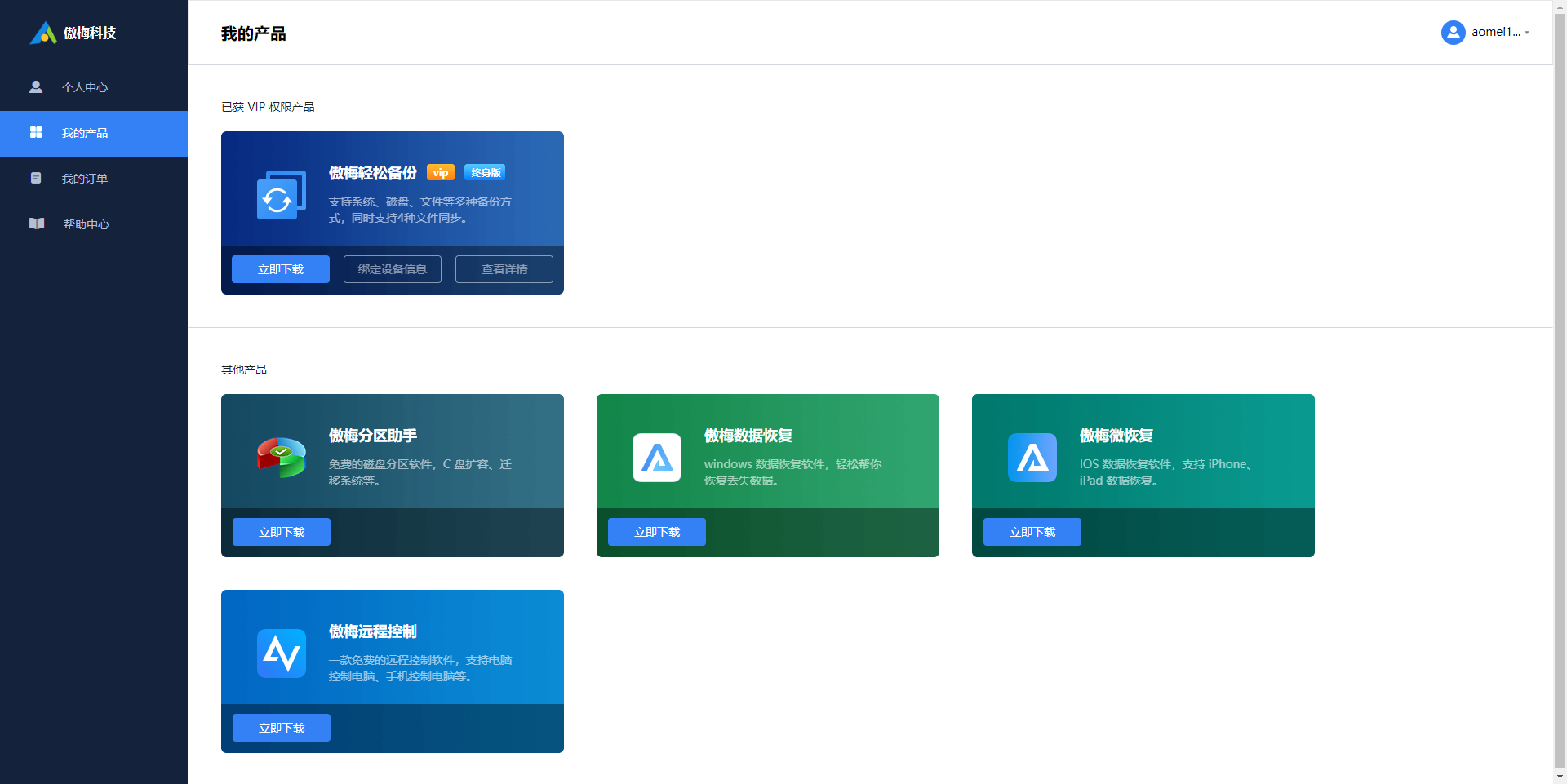Viewport: 1567px width, 784px height.
Task: Click the 傲梅远程控制 app icon
Action: pos(282,653)
